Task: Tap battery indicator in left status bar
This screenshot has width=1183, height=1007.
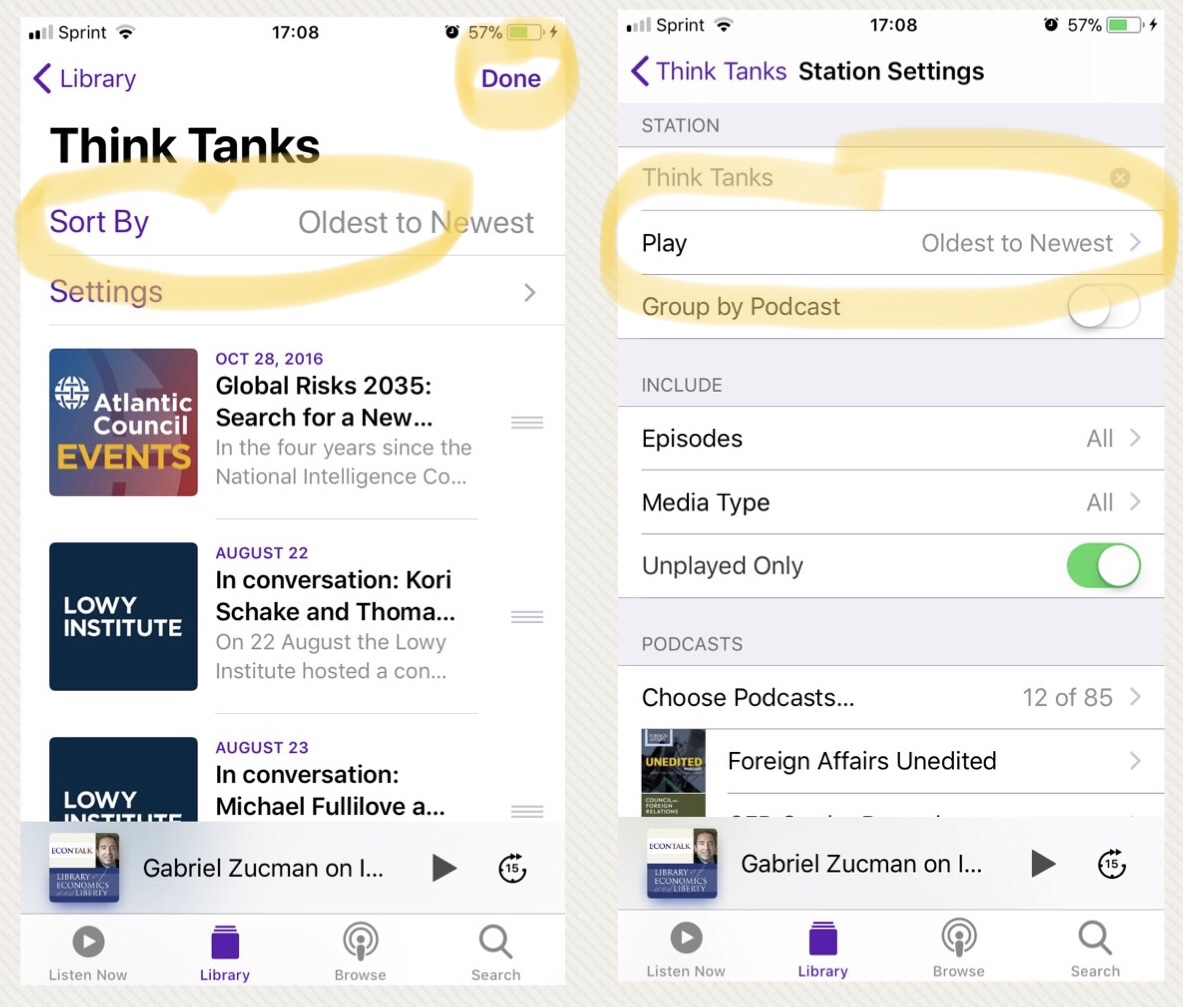Action: pos(527,32)
